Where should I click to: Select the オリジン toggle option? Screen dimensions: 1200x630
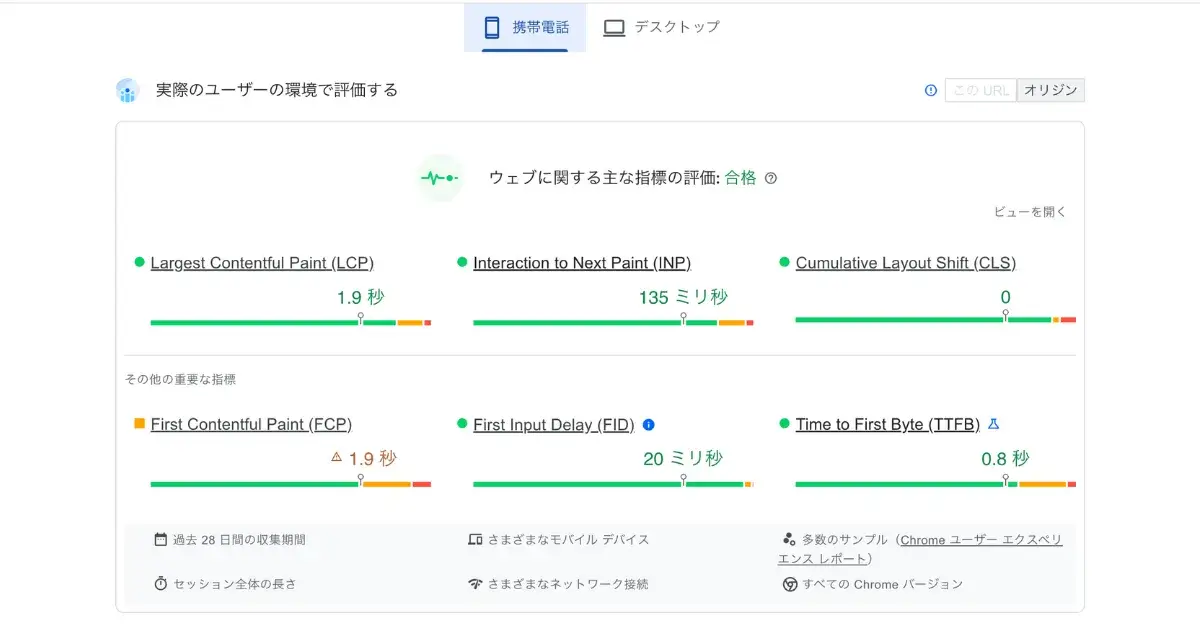(1051, 90)
